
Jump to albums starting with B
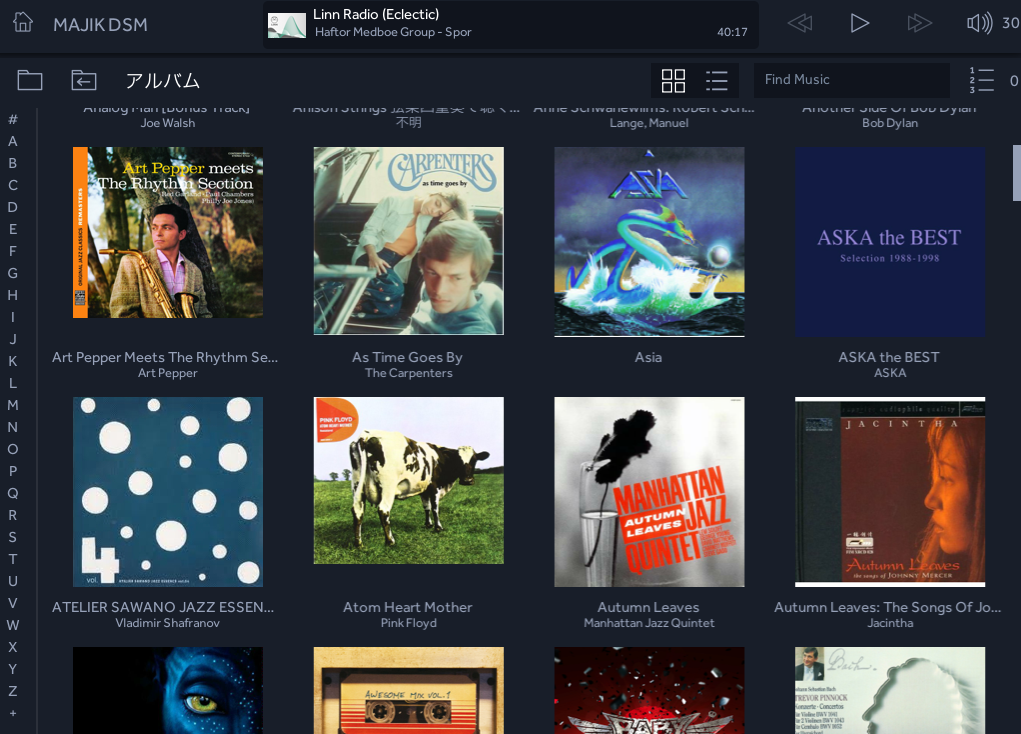point(13,163)
